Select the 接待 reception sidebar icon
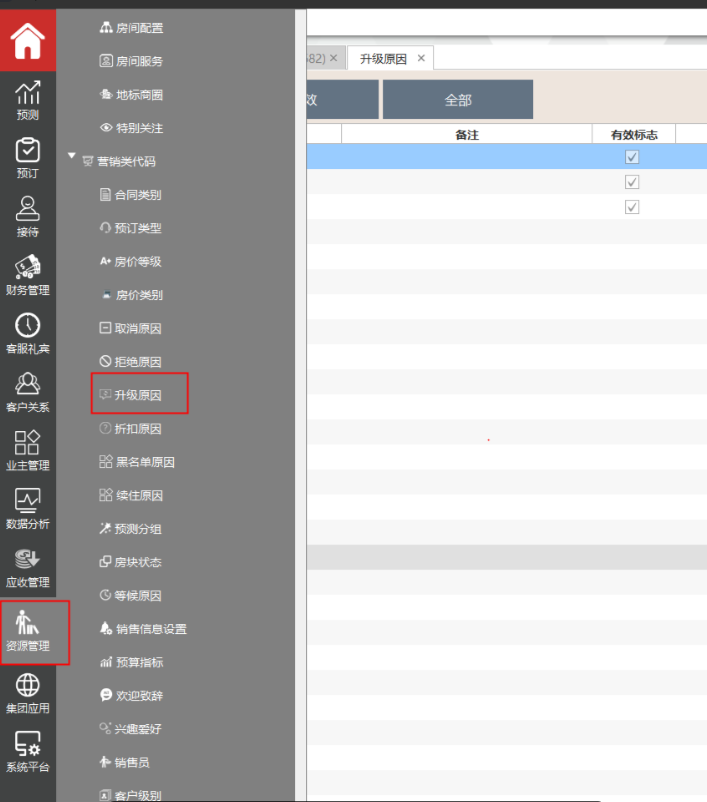707x802 pixels. click(28, 215)
